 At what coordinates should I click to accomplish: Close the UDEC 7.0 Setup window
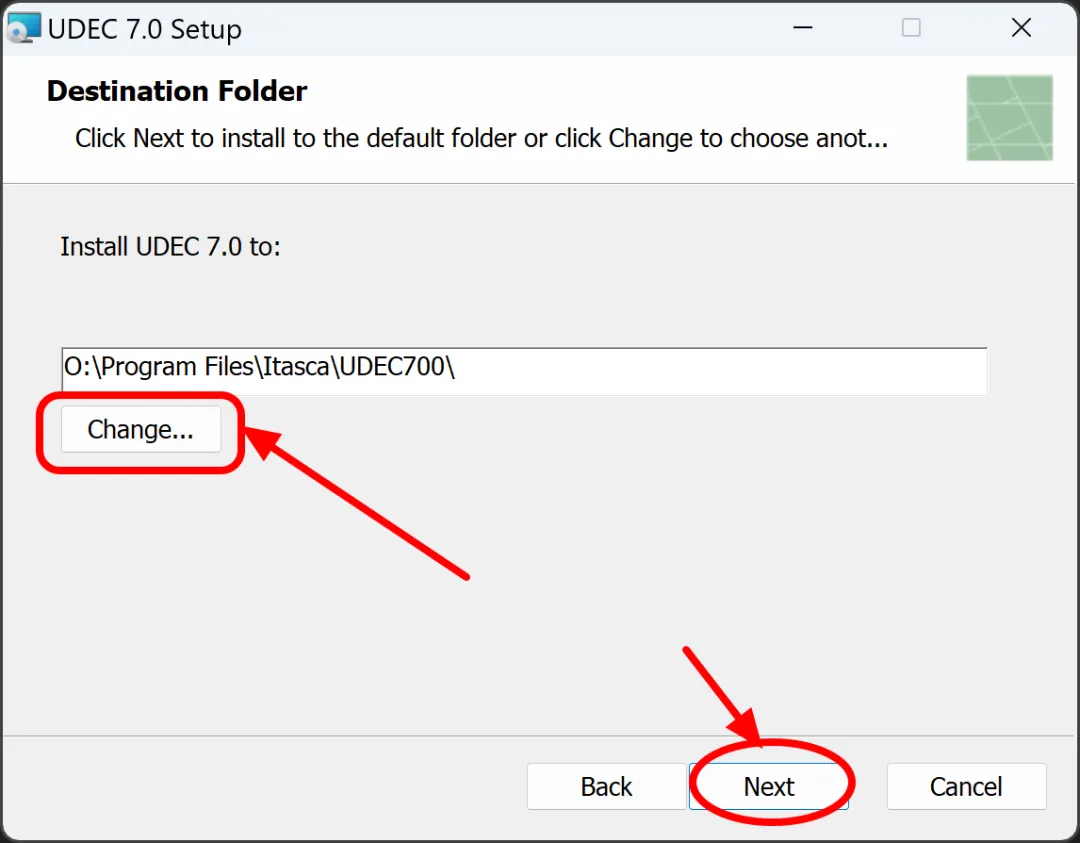coord(1021,28)
